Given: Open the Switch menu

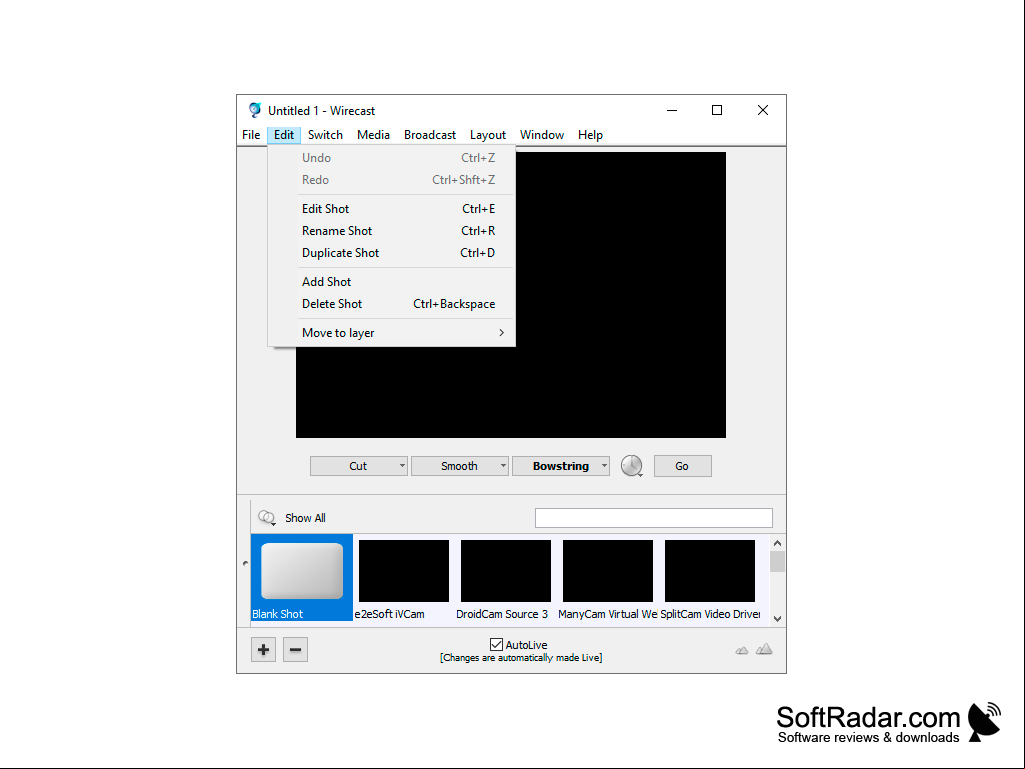Looking at the screenshot, I should [x=325, y=135].
